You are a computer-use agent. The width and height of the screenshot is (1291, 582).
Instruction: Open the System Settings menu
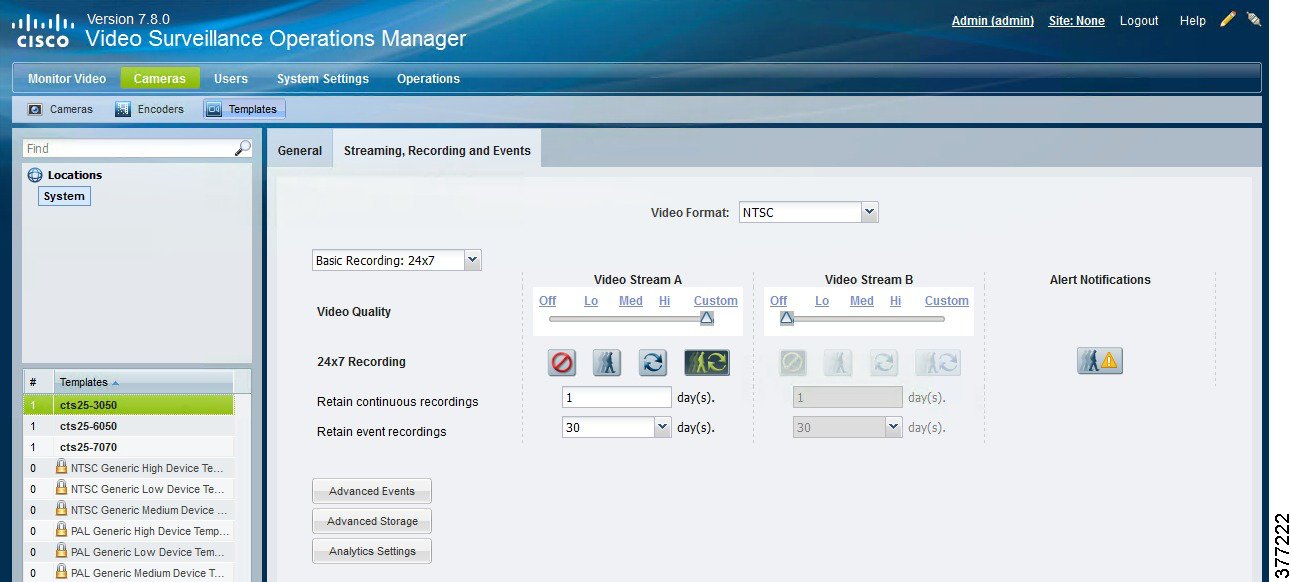(322, 79)
